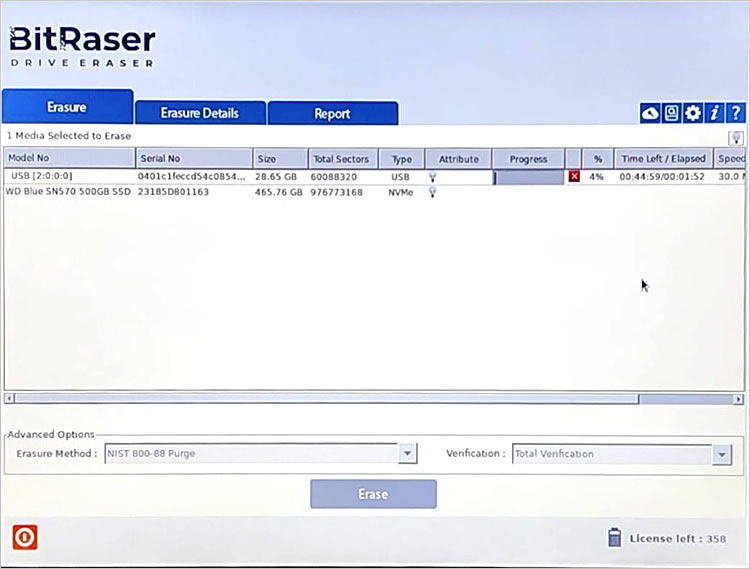This screenshot has height=569, width=750.
Task: Click the Attribute column header
Action: (x=459, y=159)
